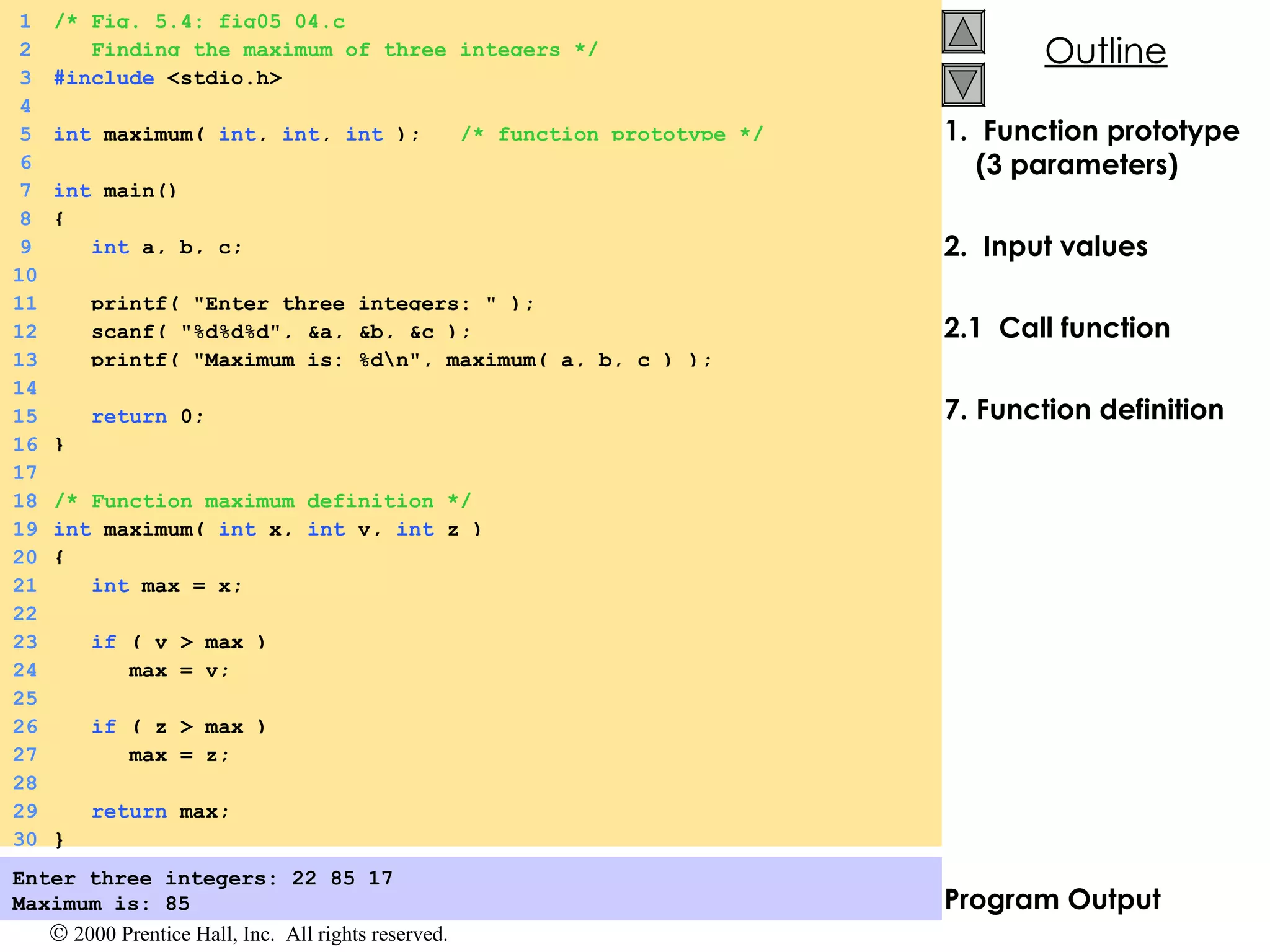The image size is (1270, 952).
Task: Click the printf 'Enter three integers' line
Action: pyautogui.click(x=313, y=304)
